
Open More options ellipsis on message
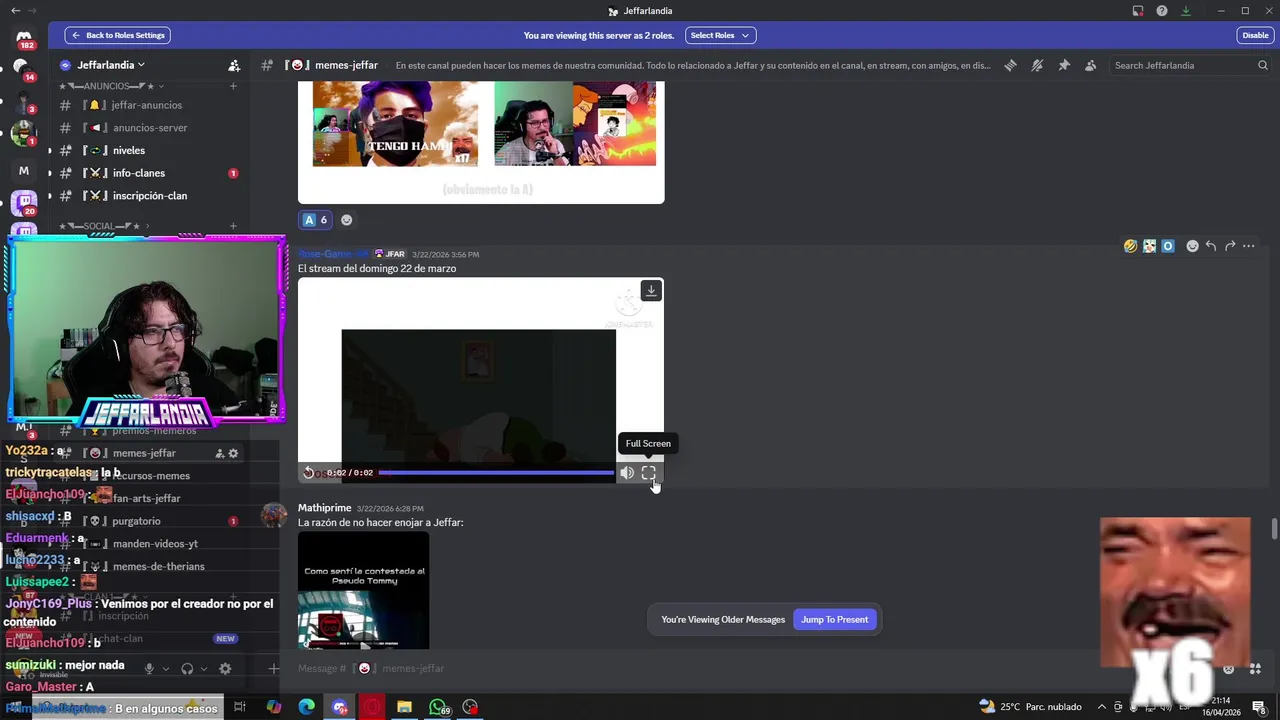(x=1248, y=246)
